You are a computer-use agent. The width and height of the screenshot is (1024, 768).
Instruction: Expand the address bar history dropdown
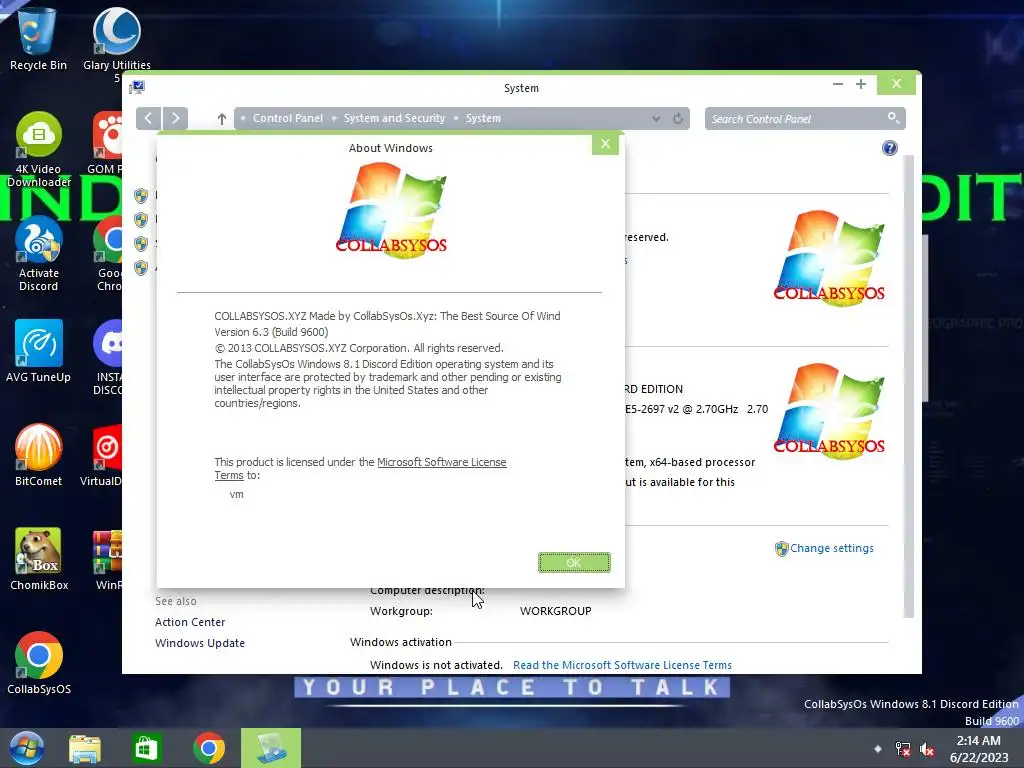tap(656, 119)
